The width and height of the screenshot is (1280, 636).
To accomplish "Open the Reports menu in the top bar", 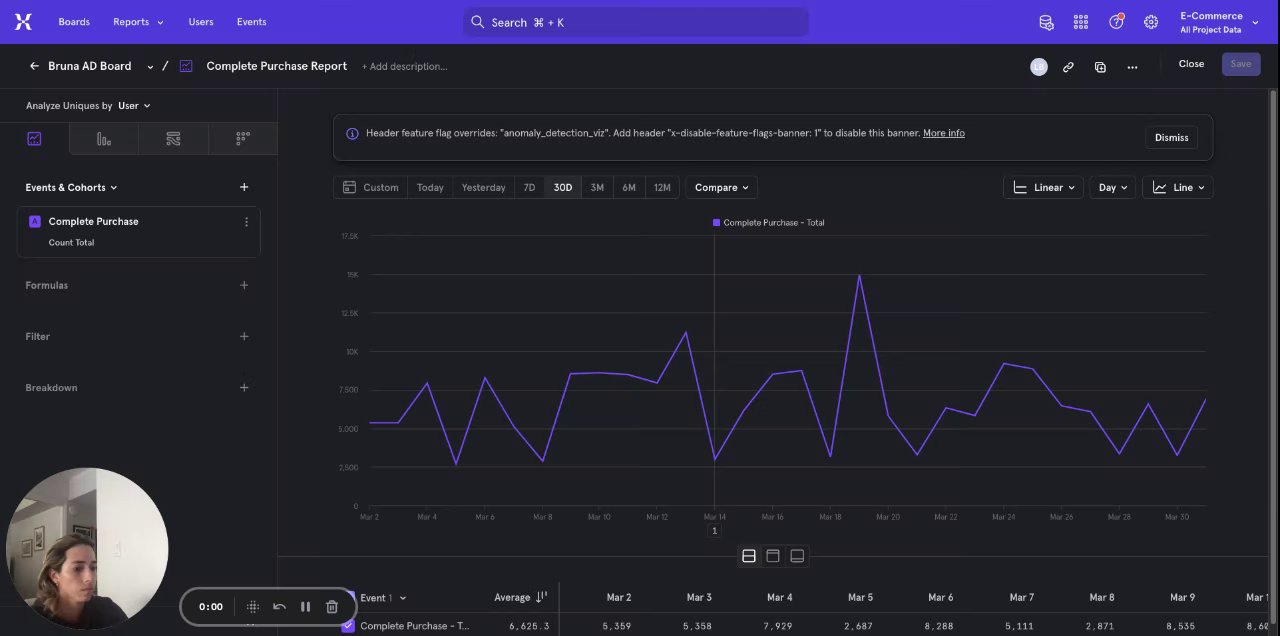I will (x=138, y=22).
